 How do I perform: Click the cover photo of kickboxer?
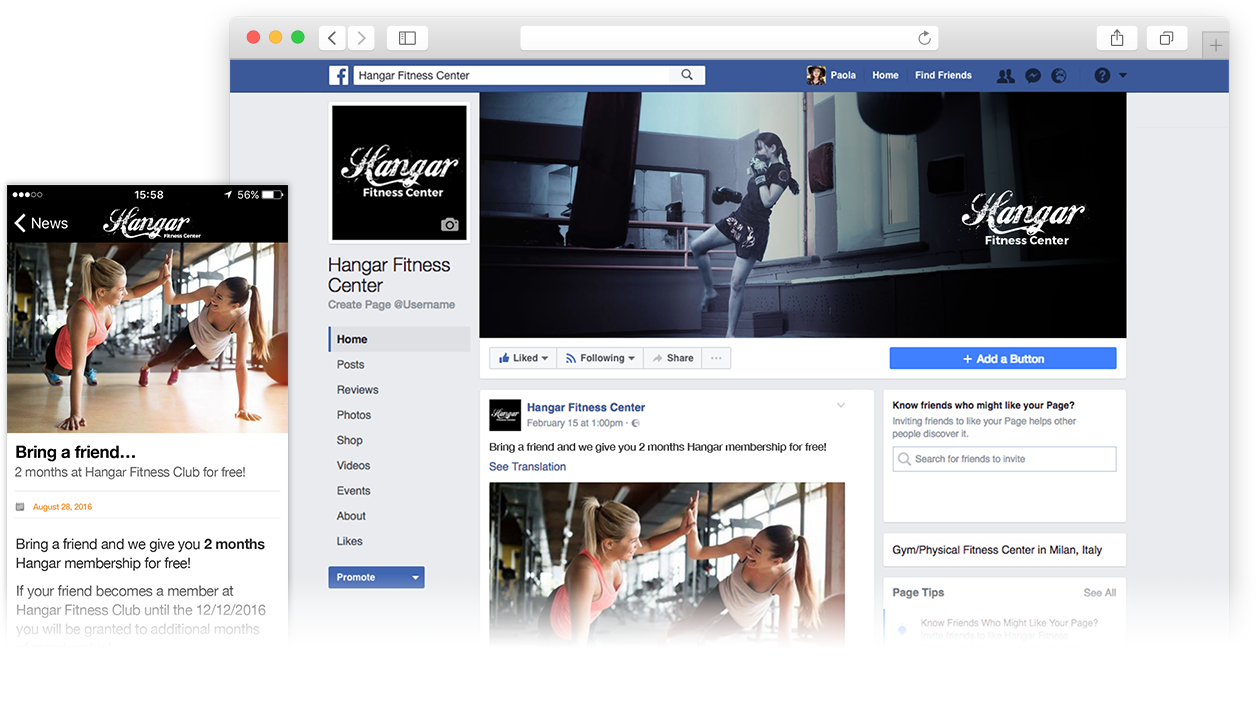tap(803, 215)
